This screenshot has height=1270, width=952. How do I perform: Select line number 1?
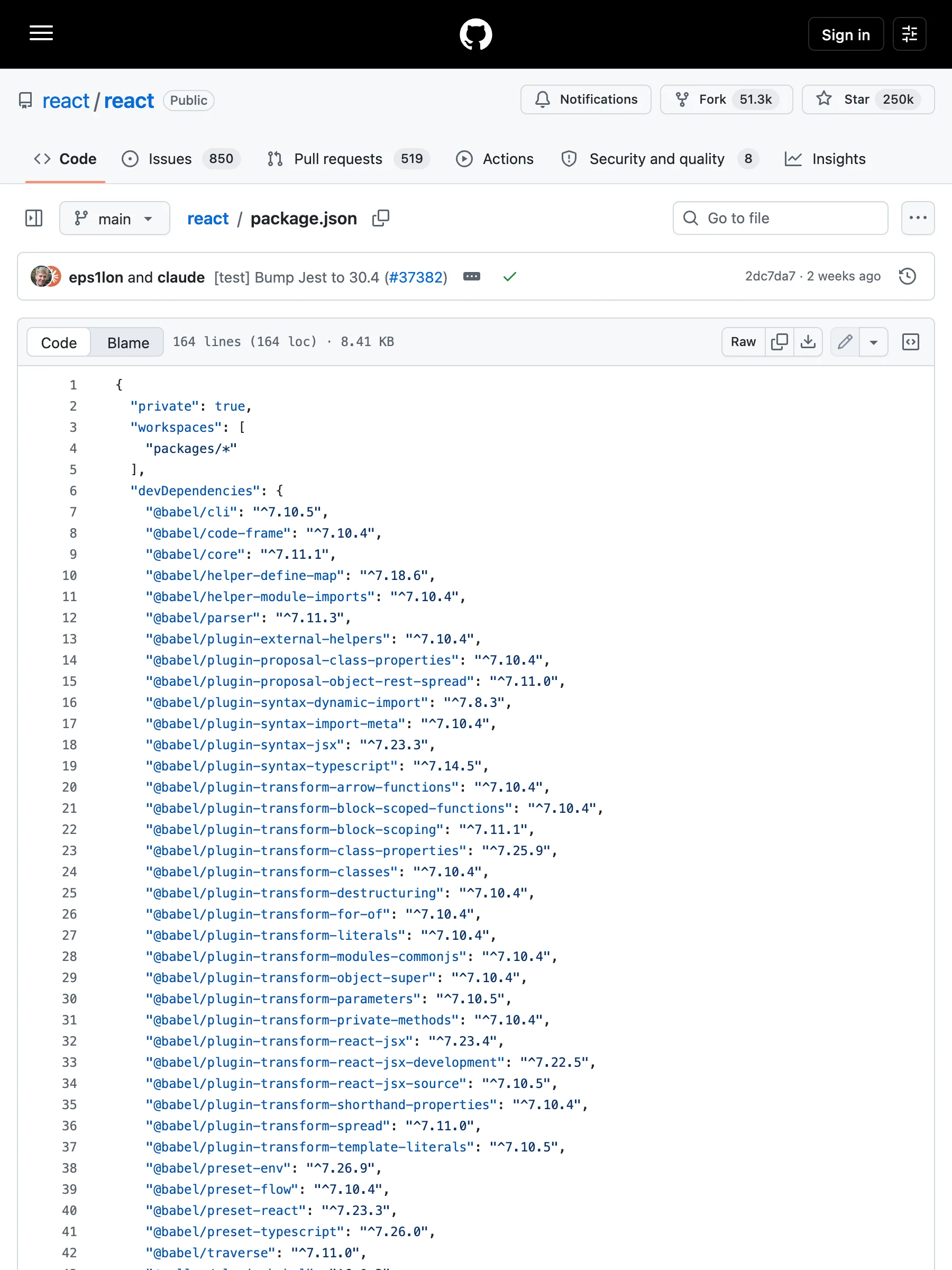tap(73, 385)
